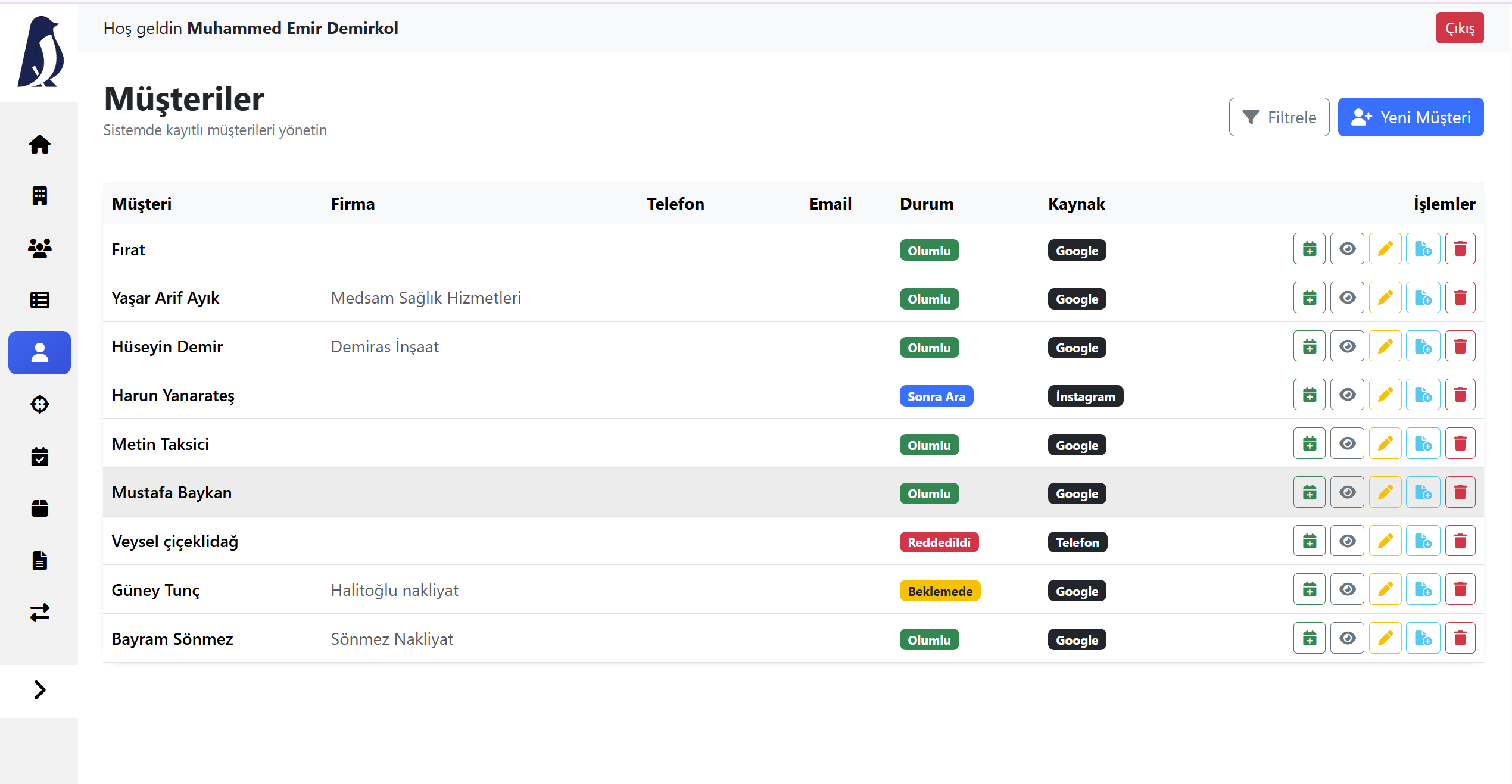Open the building/companies sidebar icon
Image resolution: width=1512 pixels, height=784 pixels.
pos(39,196)
